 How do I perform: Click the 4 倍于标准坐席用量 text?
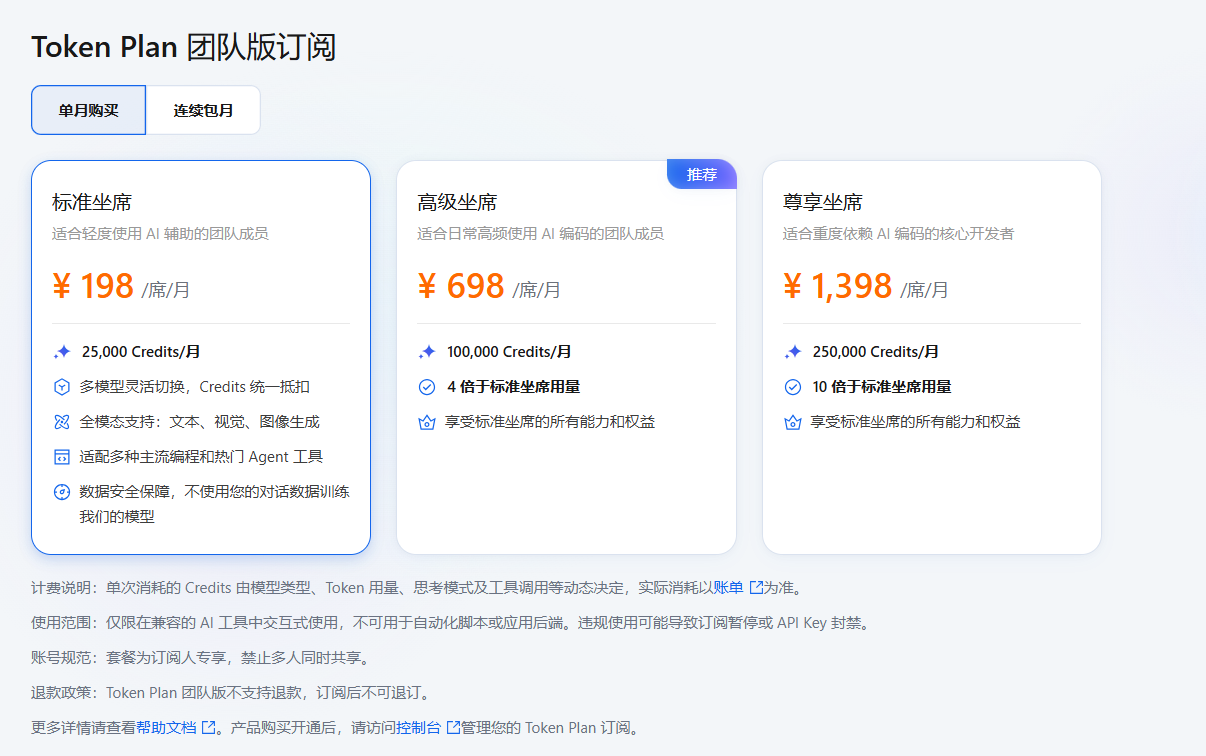point(514,387)
